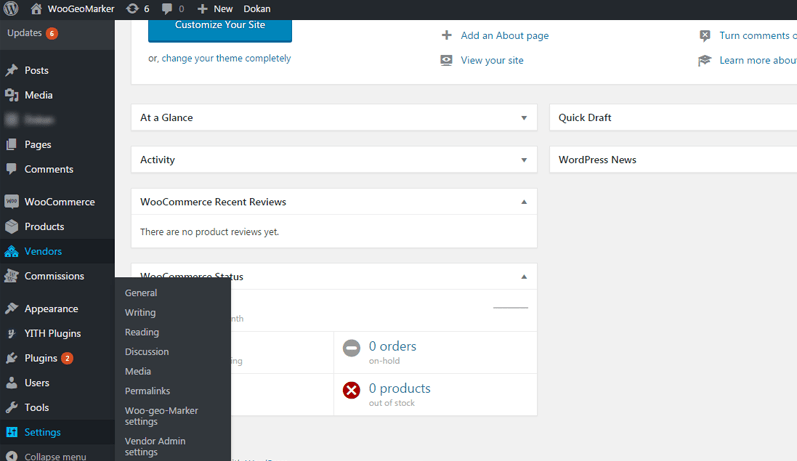Open Discussion settings submenu
This screenshot has width=797, height=461.
[147, 352]
